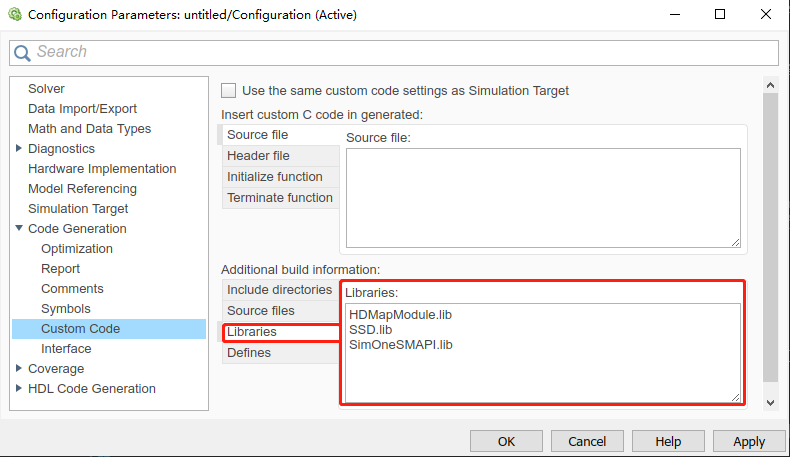Open the Help documentation button
Viewport: 790px width, 457px height.
pyautogui.click(x=668, y=441)
